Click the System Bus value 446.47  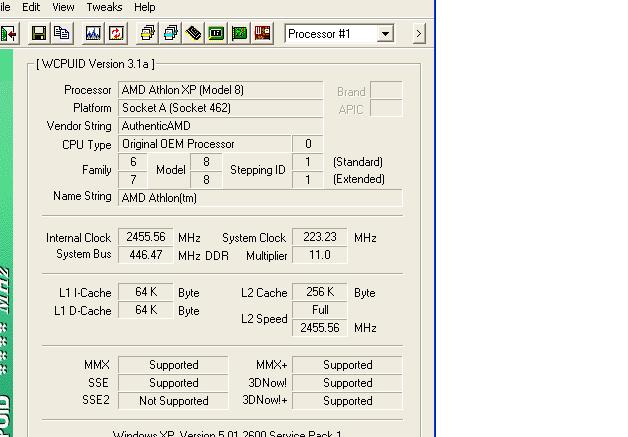pyautogui.click(x=146, y=255)
